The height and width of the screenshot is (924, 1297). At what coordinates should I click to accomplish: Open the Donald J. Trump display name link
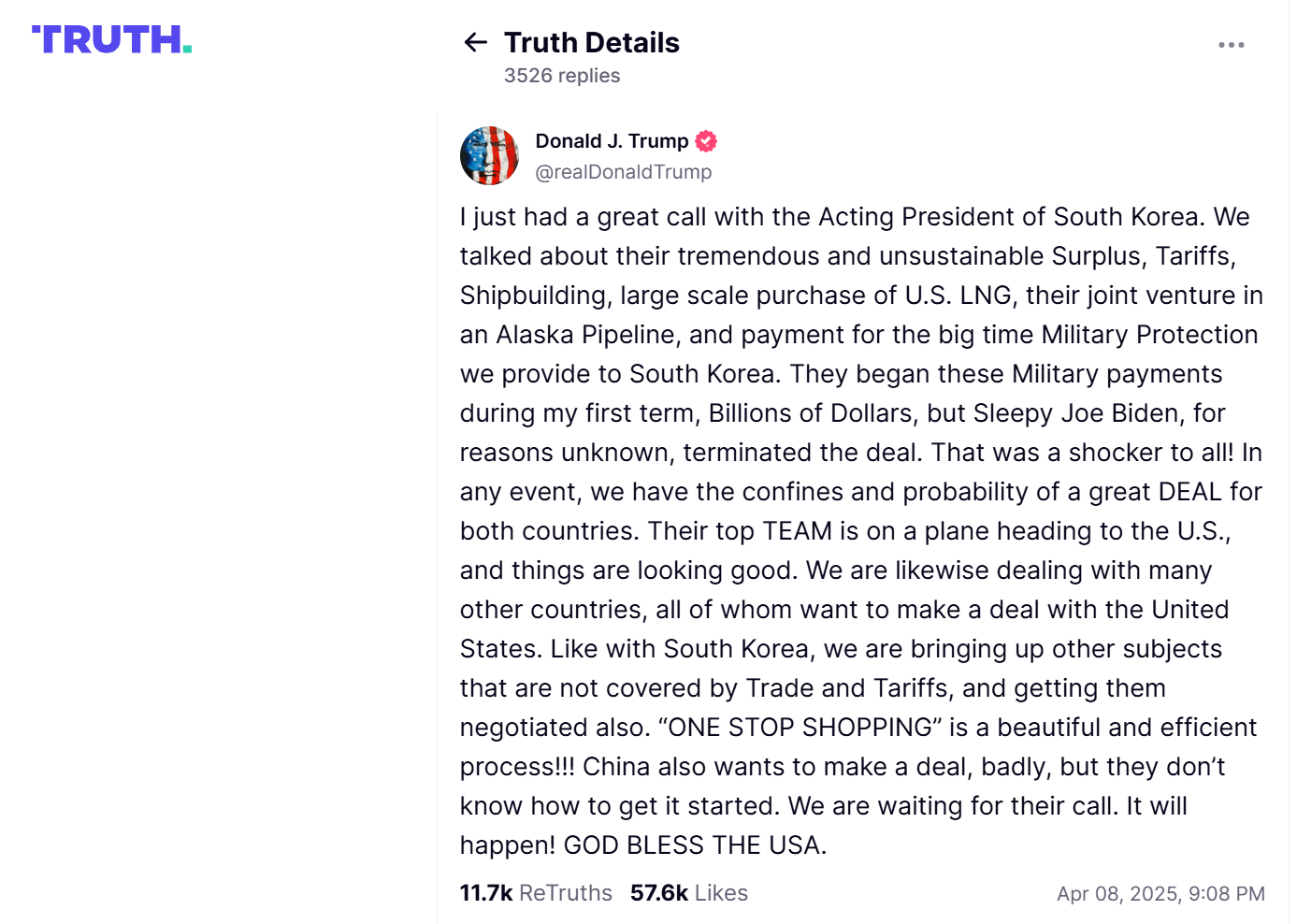612,141
